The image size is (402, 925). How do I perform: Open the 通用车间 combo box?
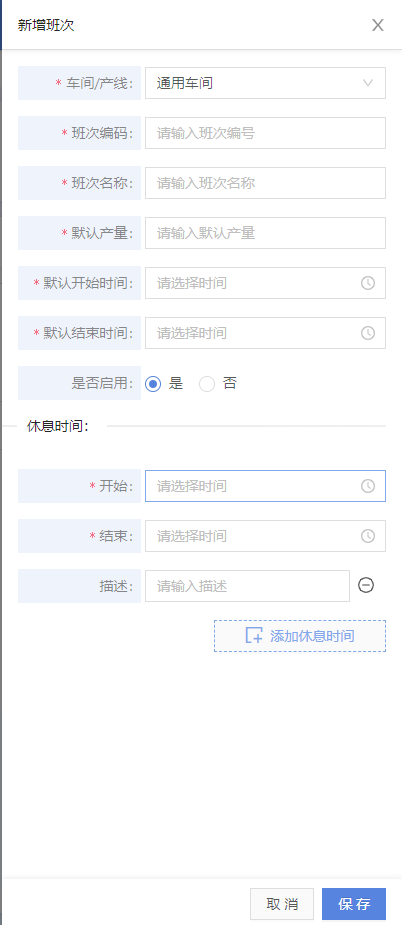[266, 83]
